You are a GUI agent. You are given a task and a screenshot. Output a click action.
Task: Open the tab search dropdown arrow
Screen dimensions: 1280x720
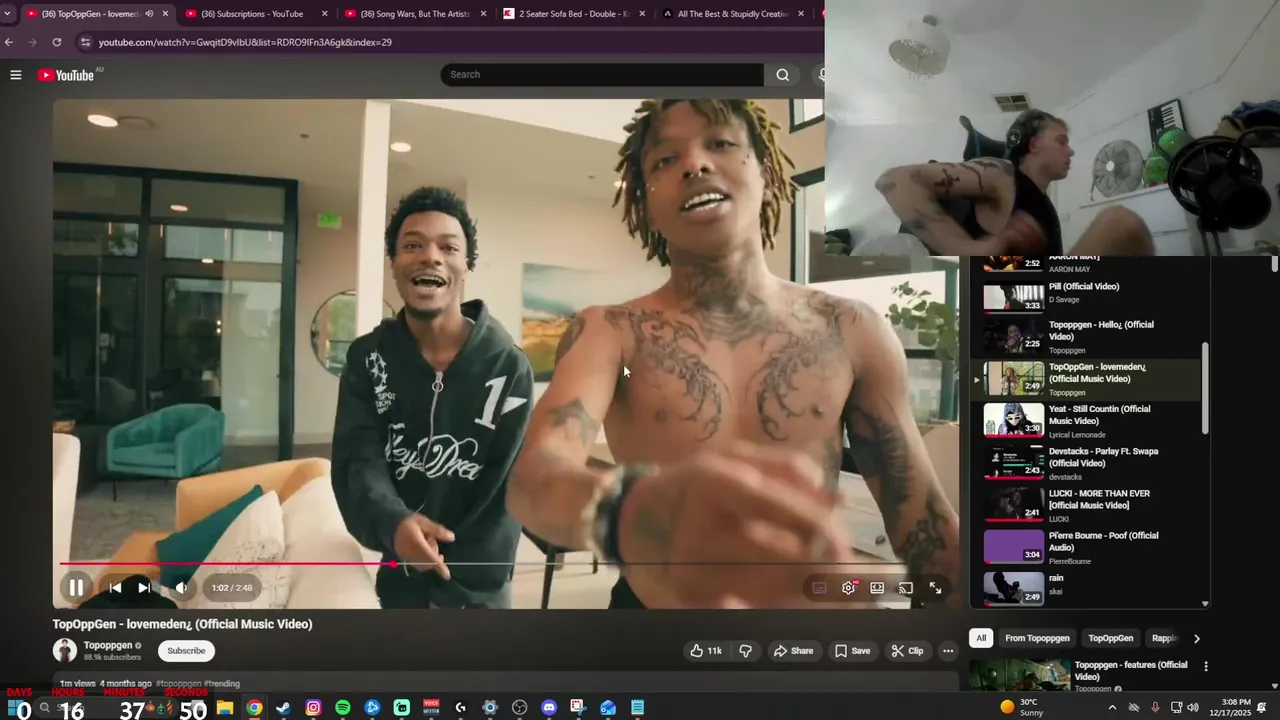pos(8,14)
